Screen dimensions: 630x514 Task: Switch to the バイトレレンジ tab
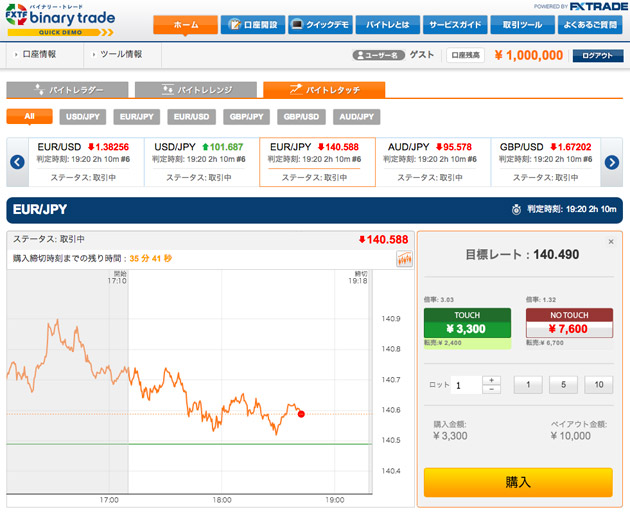click(x=196, y=90)
